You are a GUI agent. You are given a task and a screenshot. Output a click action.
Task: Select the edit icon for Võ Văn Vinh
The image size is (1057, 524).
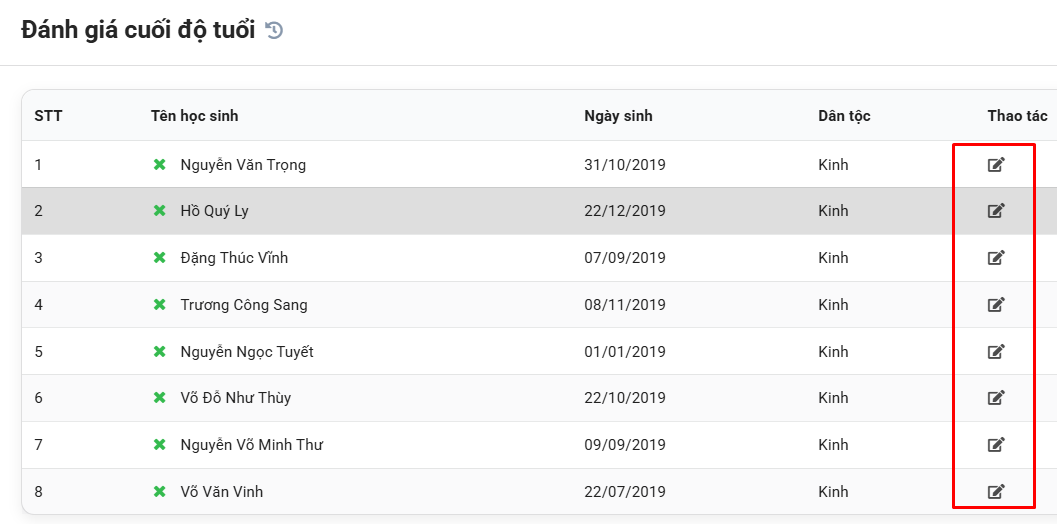coord(996,491)
